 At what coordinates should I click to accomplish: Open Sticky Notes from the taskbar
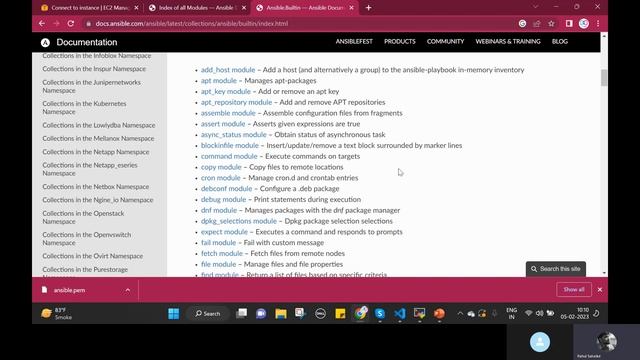(x=340, y=313)
